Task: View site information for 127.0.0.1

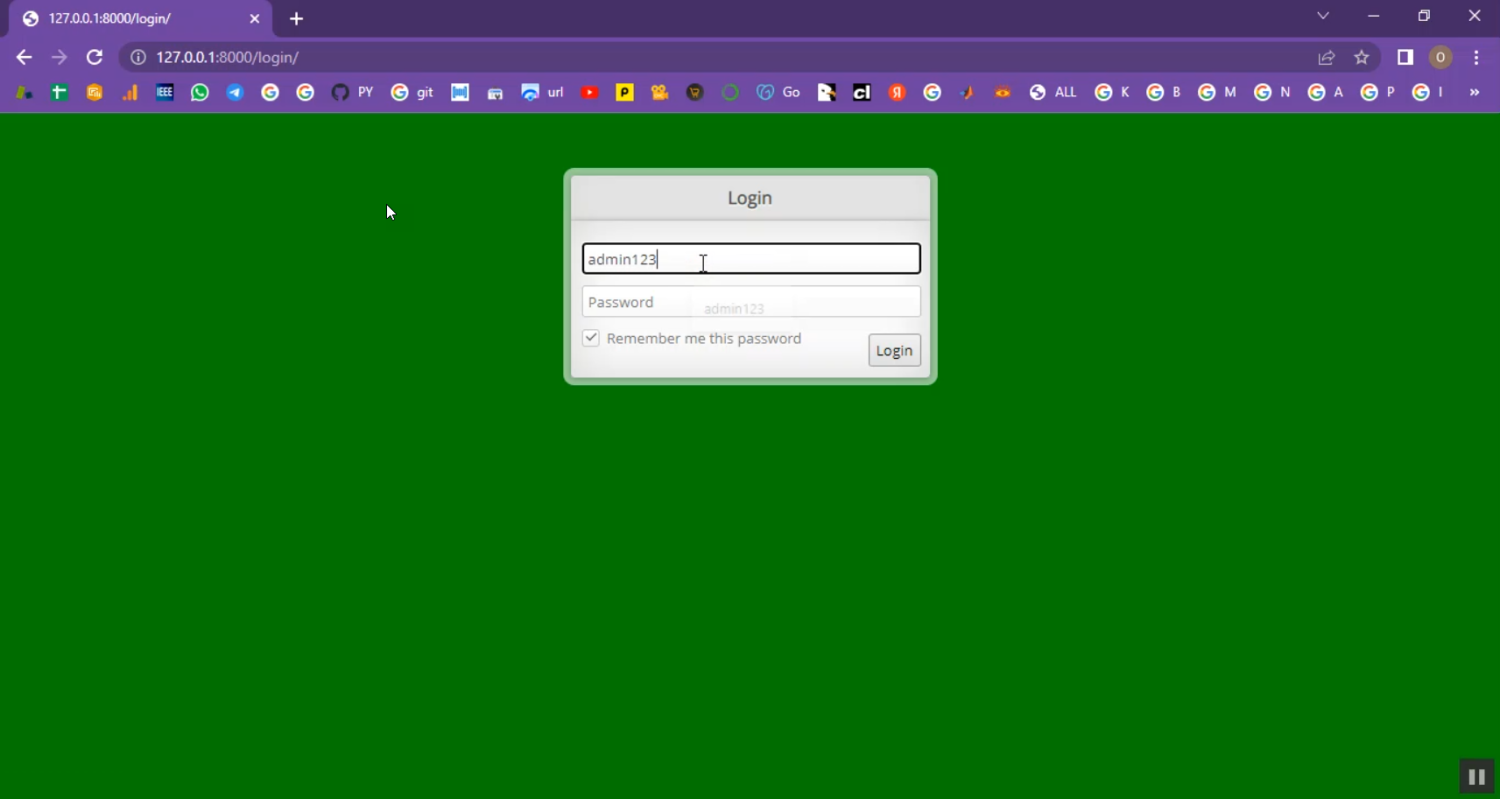Action: [x=138, y=57]
